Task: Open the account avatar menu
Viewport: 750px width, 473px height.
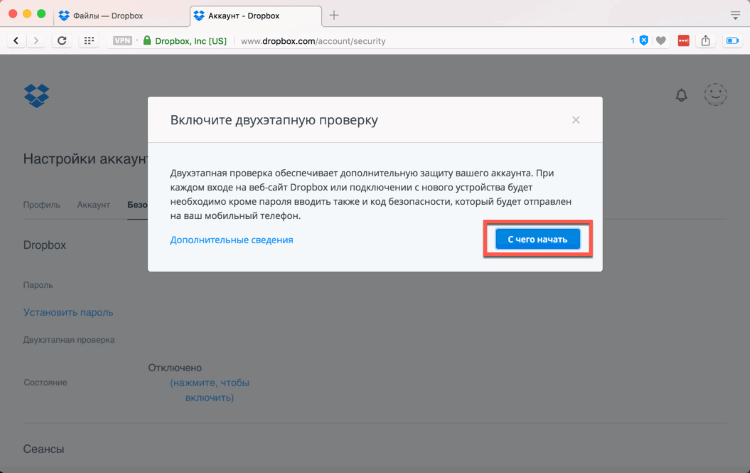Action: (x=715, y=96)
